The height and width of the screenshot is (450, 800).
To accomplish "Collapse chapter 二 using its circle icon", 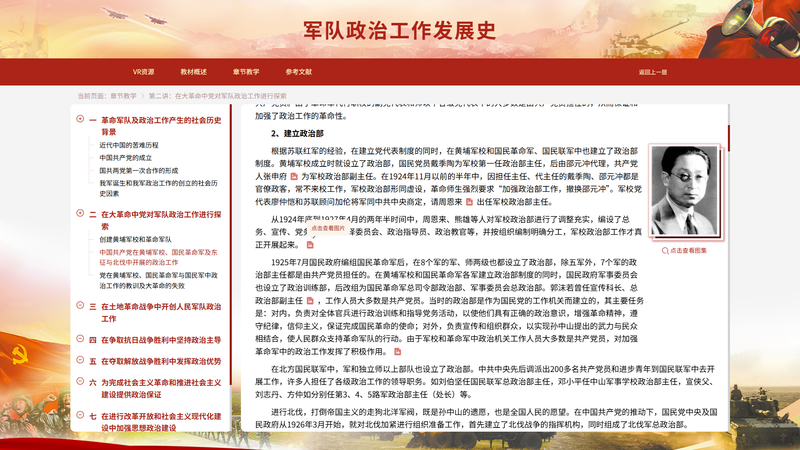I will (x=80, y=213).
